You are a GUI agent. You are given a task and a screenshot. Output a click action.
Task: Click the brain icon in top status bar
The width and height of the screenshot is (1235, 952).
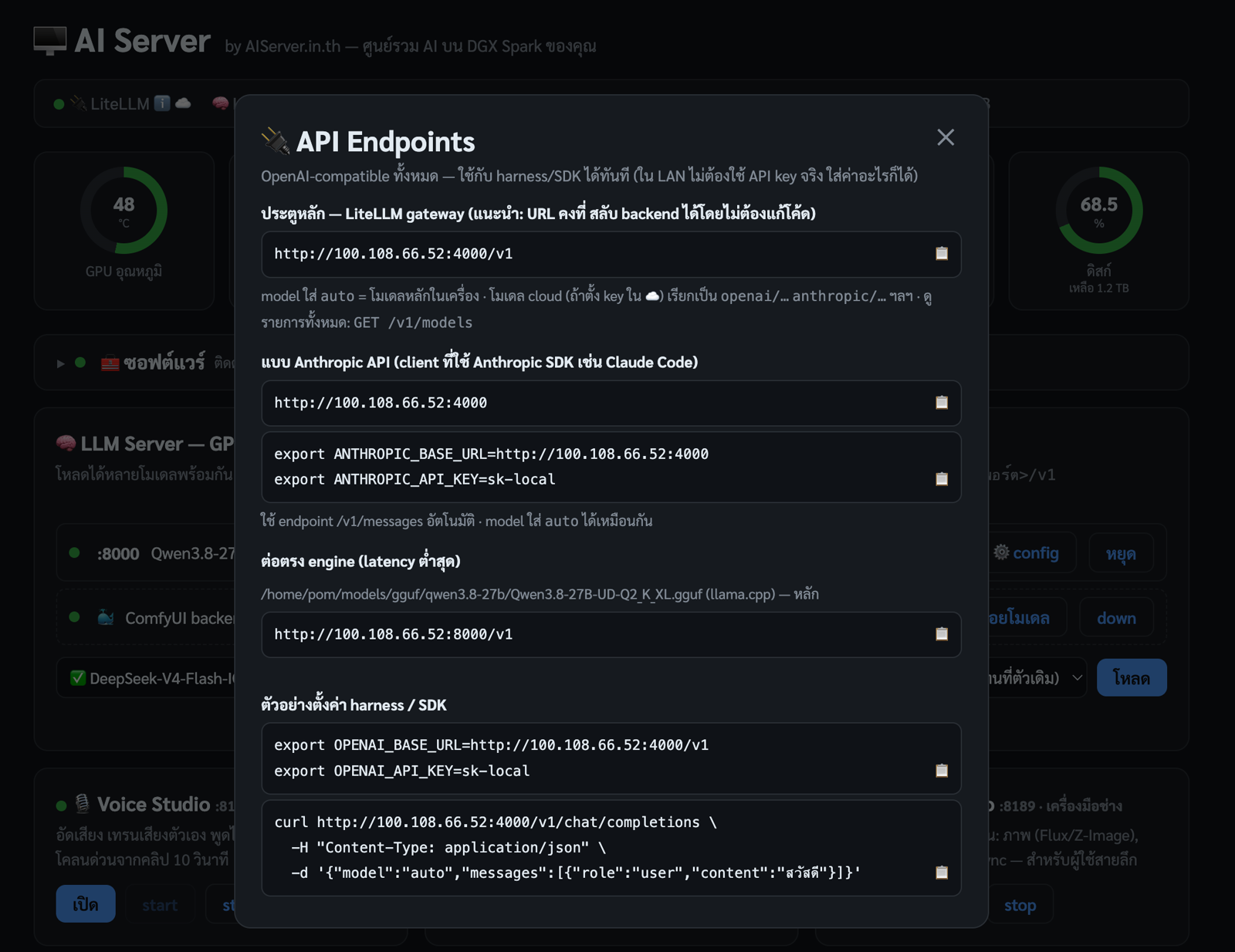coord(221,103)
